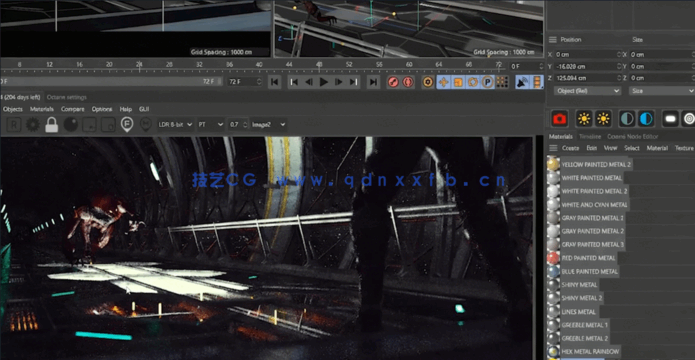Click the Materials panel hamburger icon
The height and width of the screenshot is (360, 695).
click(553, 148)
